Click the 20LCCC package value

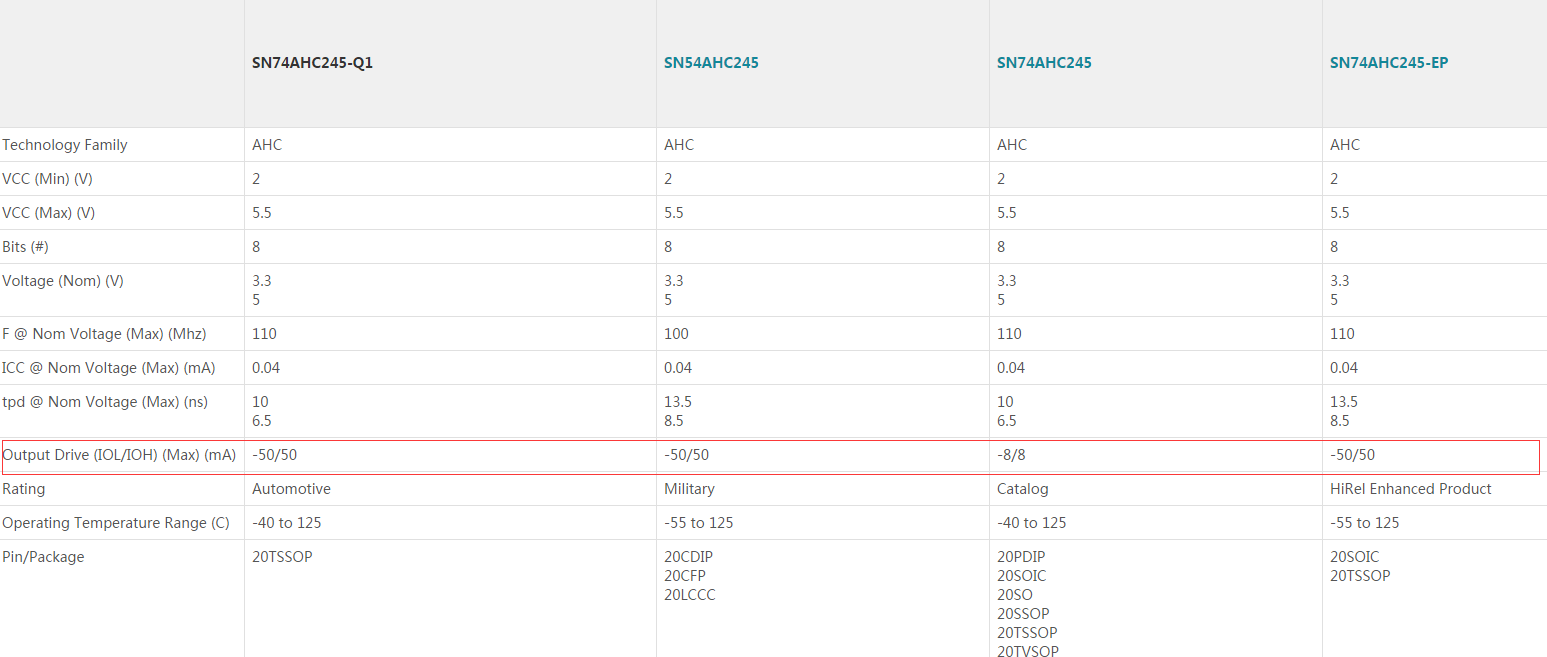point(690,595)
